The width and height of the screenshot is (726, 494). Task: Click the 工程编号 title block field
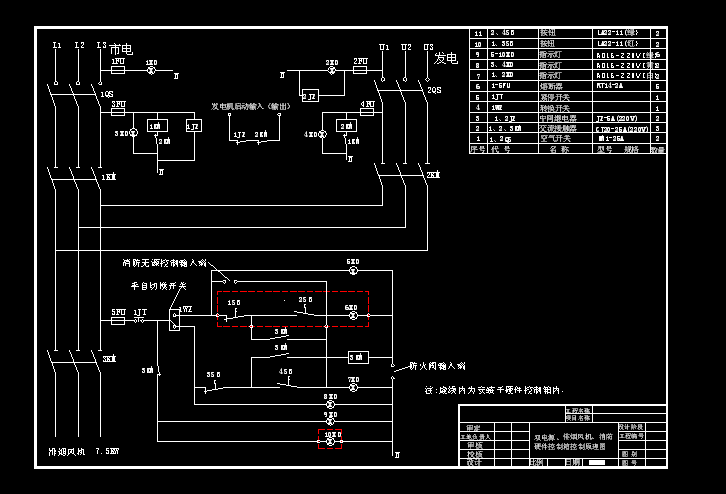point(631,436)
